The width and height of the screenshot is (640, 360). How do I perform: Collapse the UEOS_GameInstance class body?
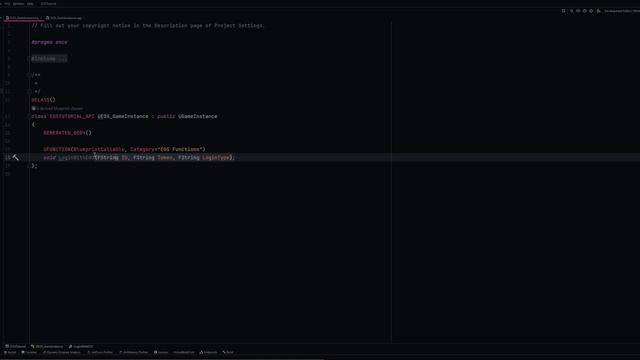coord(29,116)
